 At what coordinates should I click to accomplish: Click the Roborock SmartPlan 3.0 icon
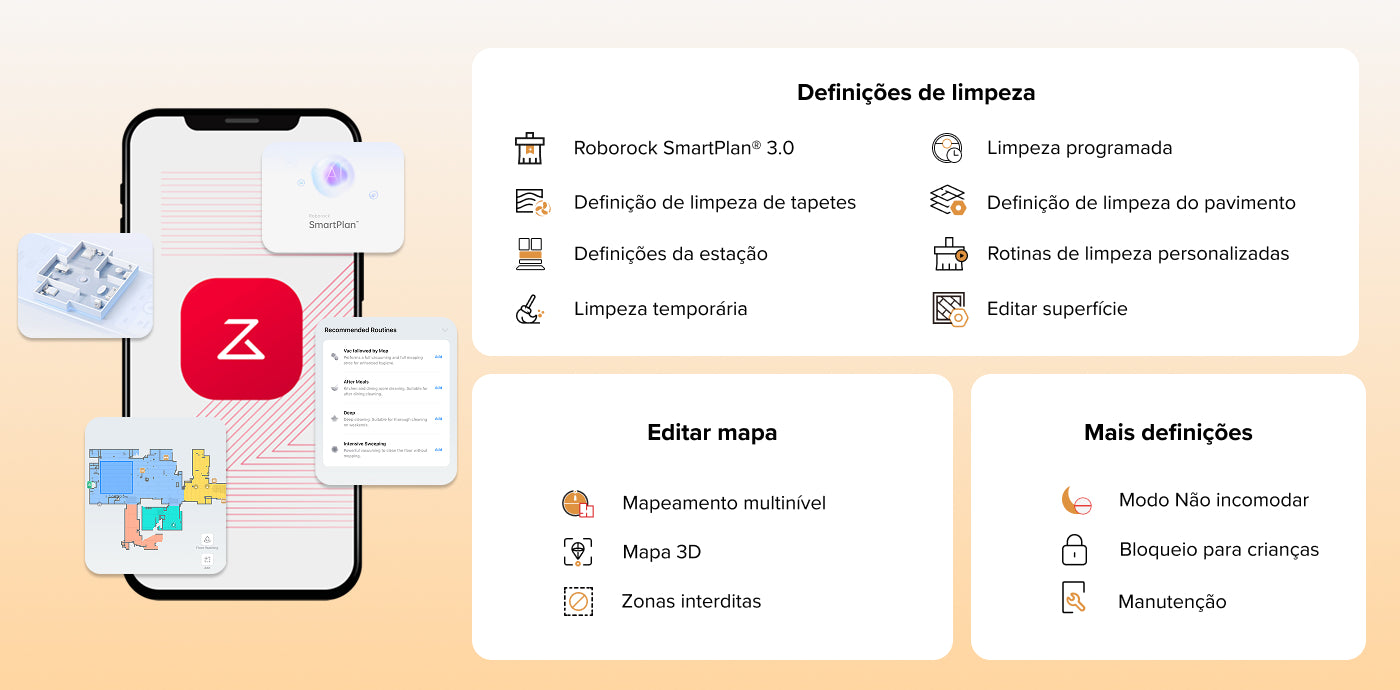click(530, 148)
